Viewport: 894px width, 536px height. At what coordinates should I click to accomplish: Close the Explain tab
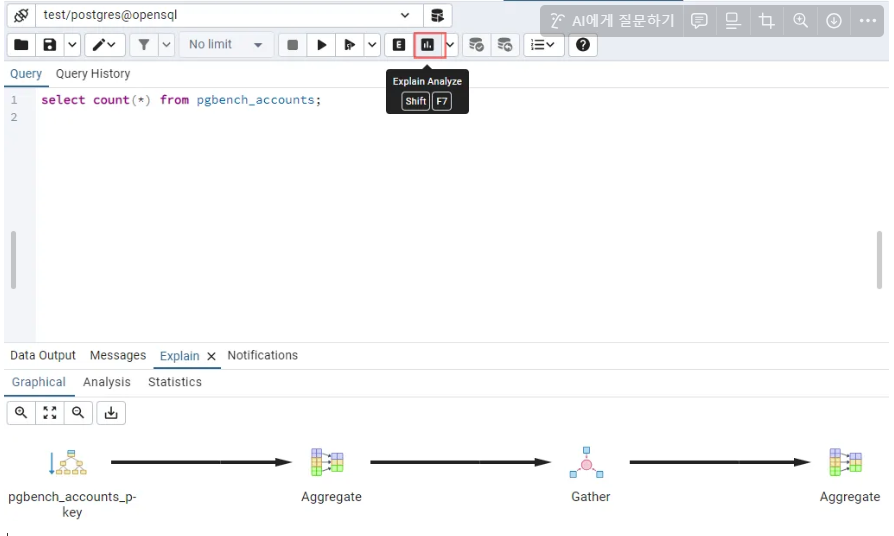[x=211, y=357]
